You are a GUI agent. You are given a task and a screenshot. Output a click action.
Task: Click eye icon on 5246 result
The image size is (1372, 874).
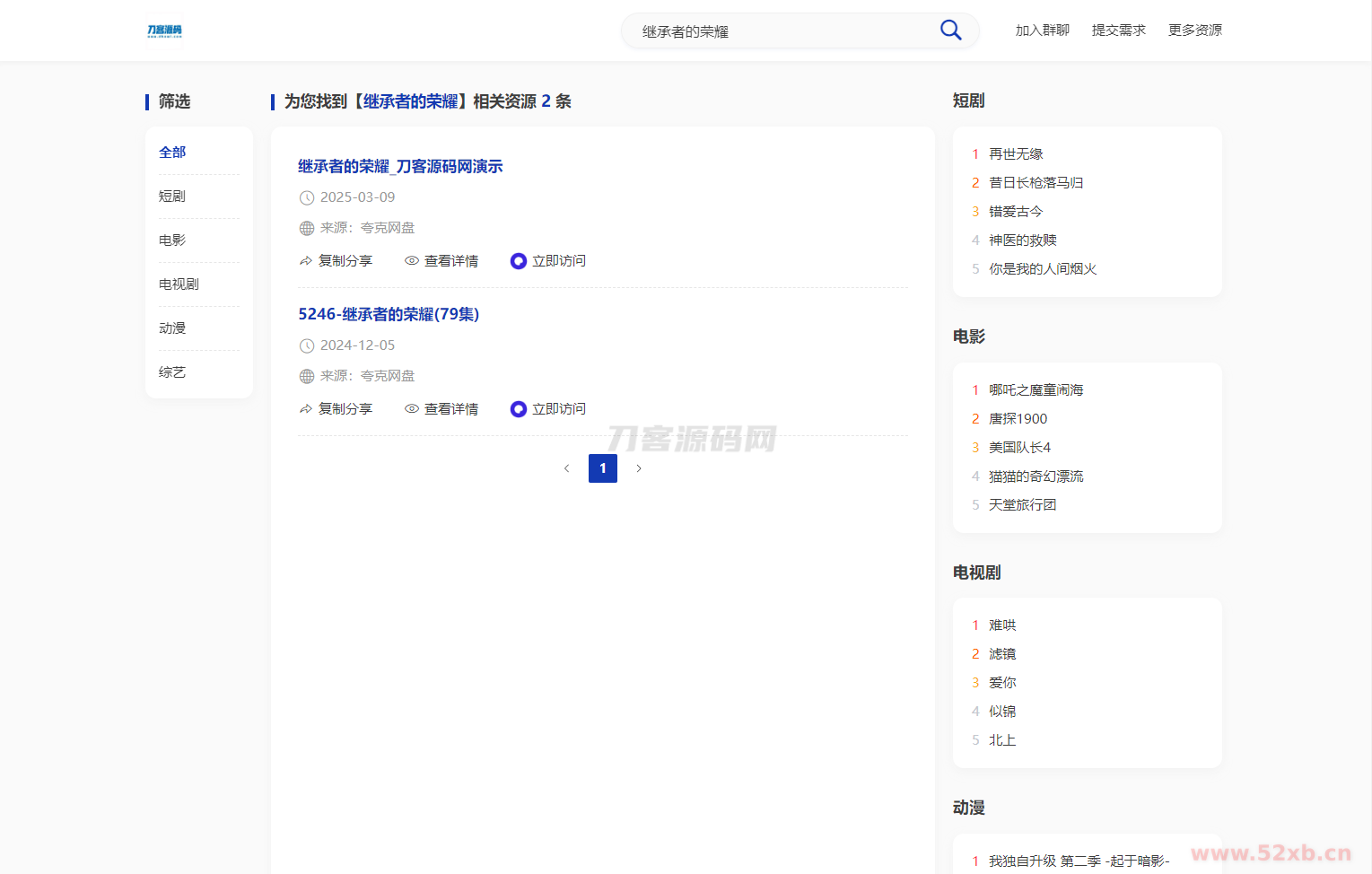point(412,409)
